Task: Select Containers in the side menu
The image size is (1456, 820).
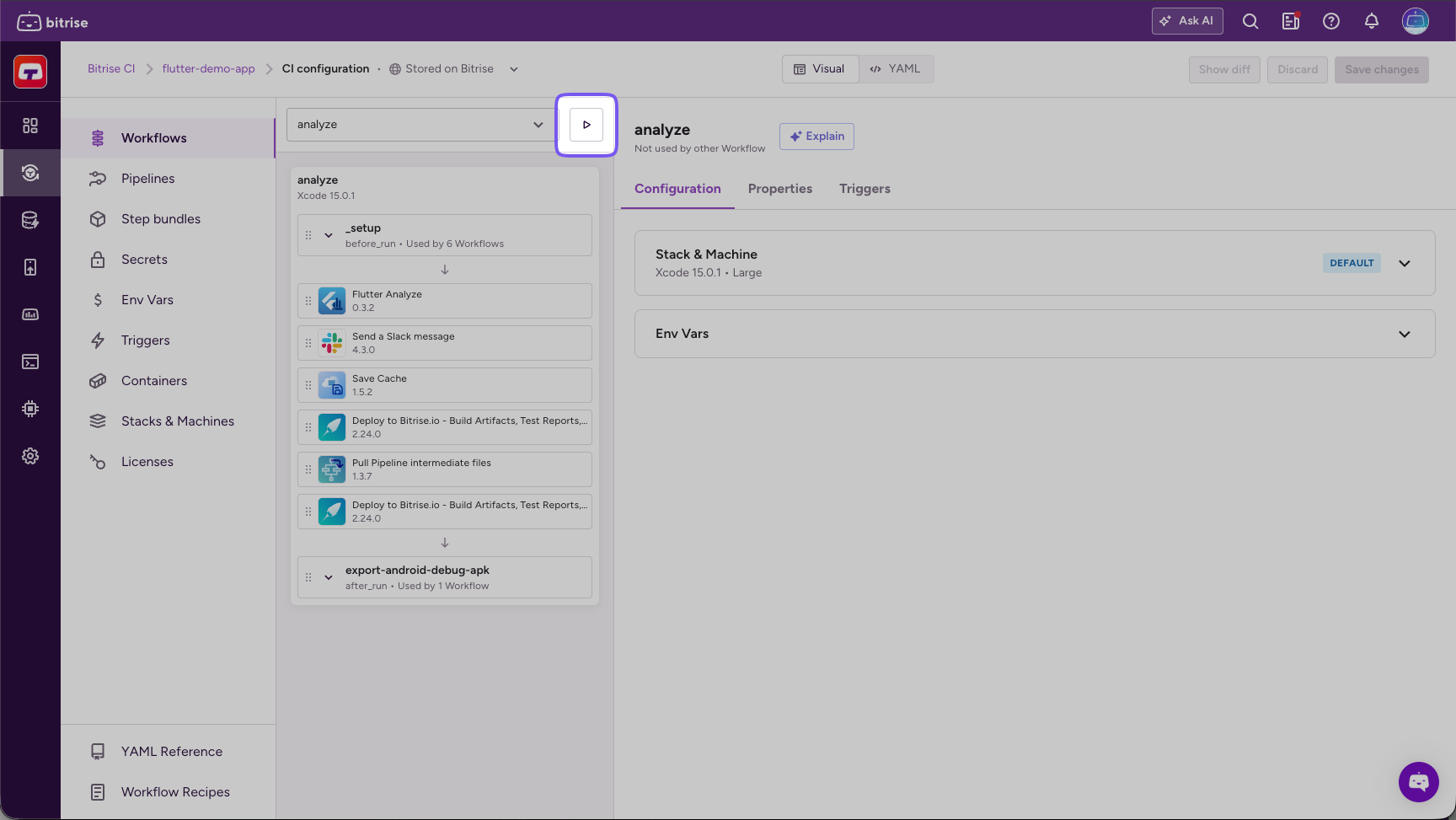Action: click(169, 381)
